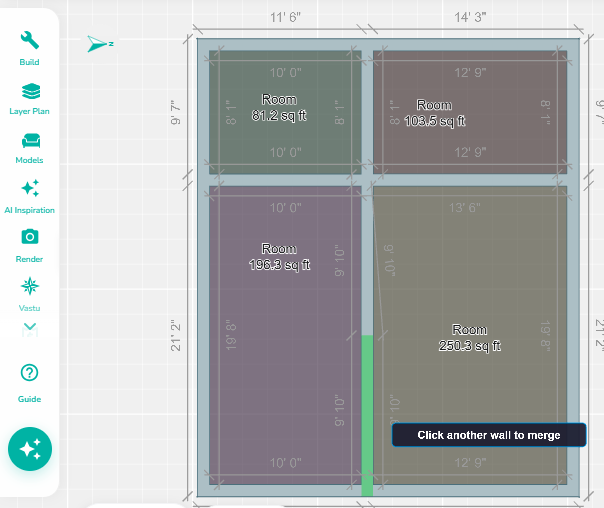The width and height of the screenshot is (604, 508).
Task: Select the 250.3 sq ft room
Action: (x=470, y=335)
